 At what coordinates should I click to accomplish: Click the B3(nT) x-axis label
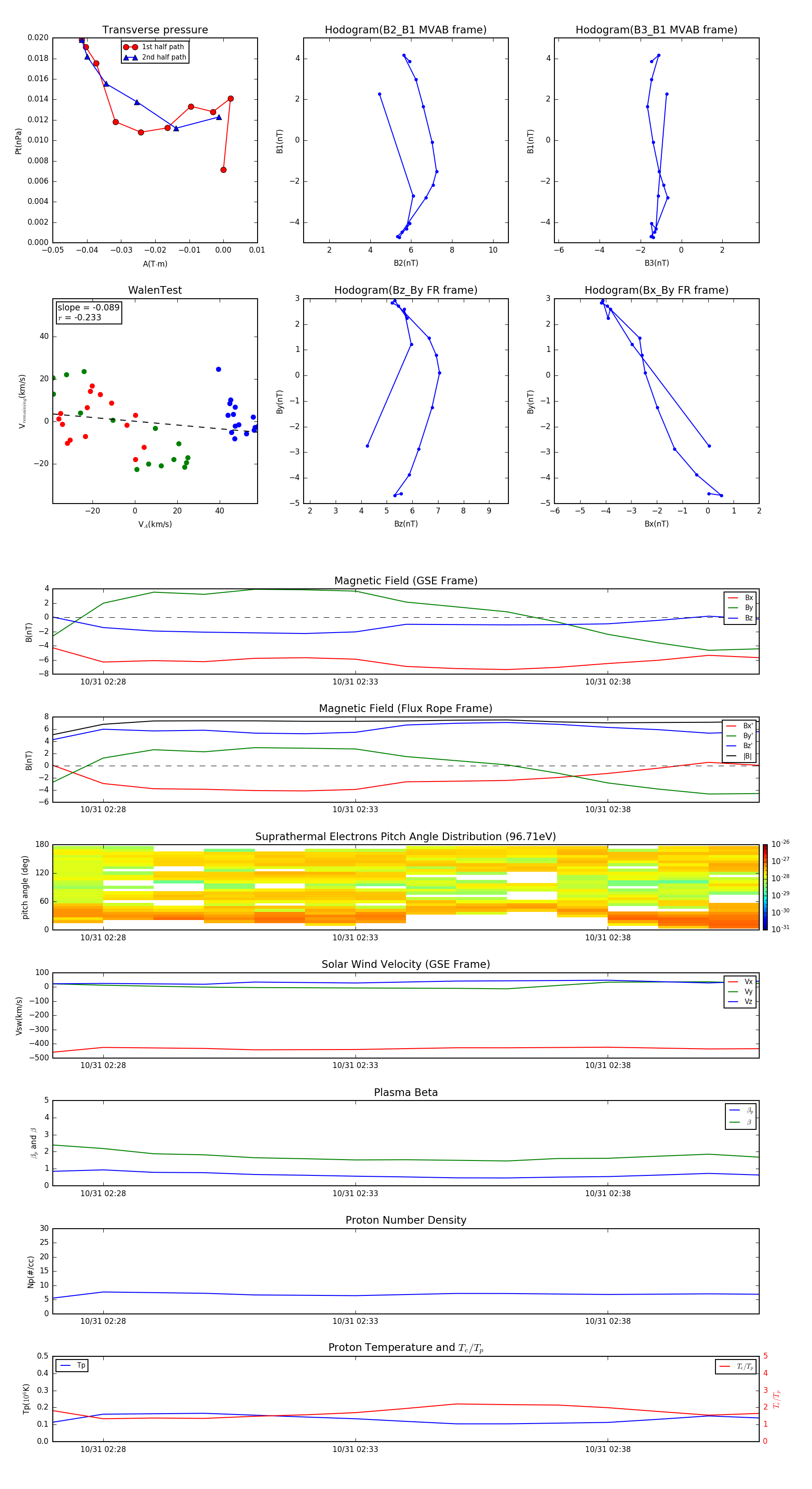[x=656, y=263]
